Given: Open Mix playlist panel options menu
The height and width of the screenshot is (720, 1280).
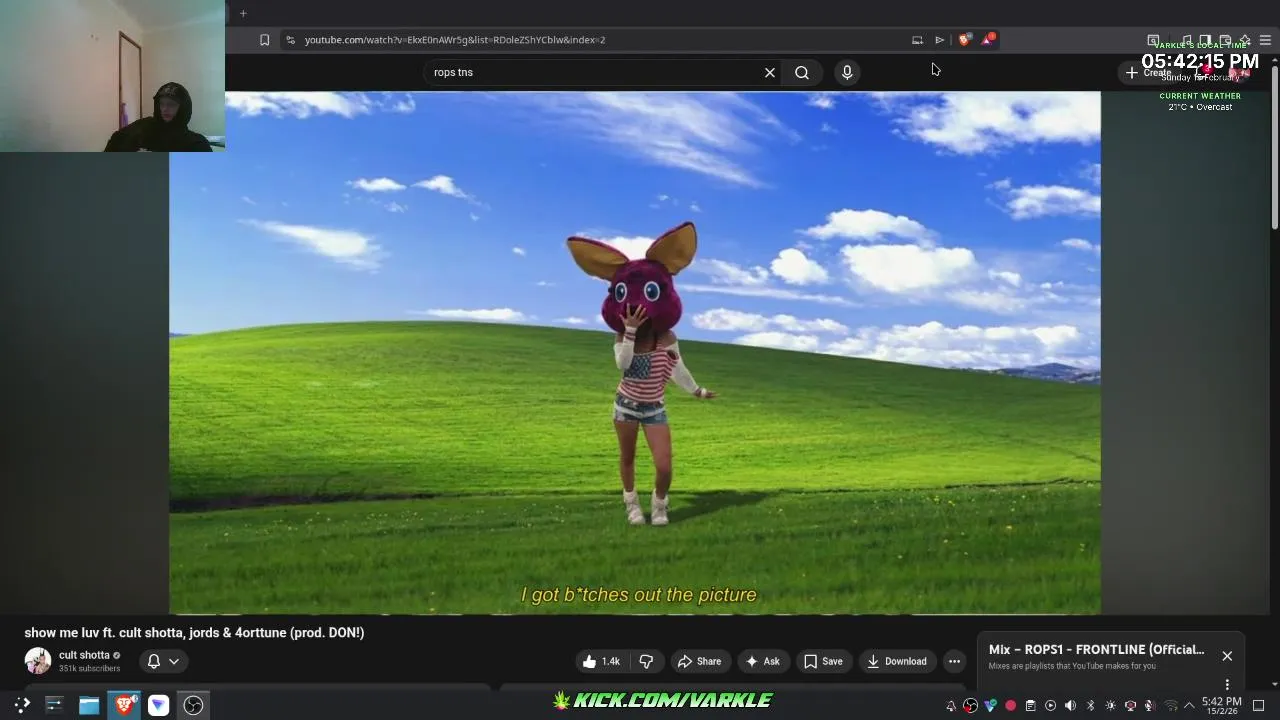Looking at the screenshot, I should click(1227, 685).
